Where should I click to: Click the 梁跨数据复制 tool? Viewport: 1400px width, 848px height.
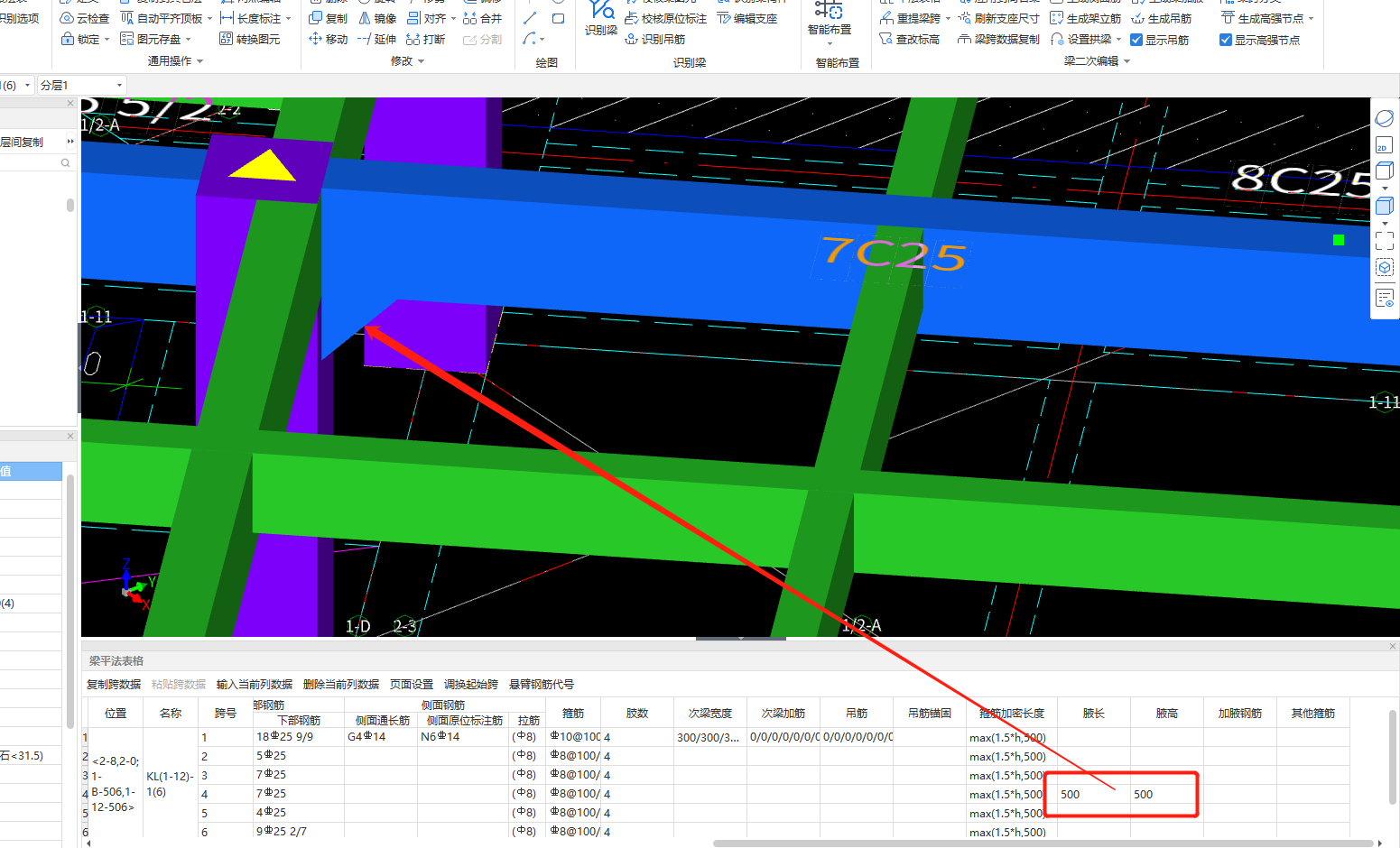pyautogui.click(x=998, y=39)
